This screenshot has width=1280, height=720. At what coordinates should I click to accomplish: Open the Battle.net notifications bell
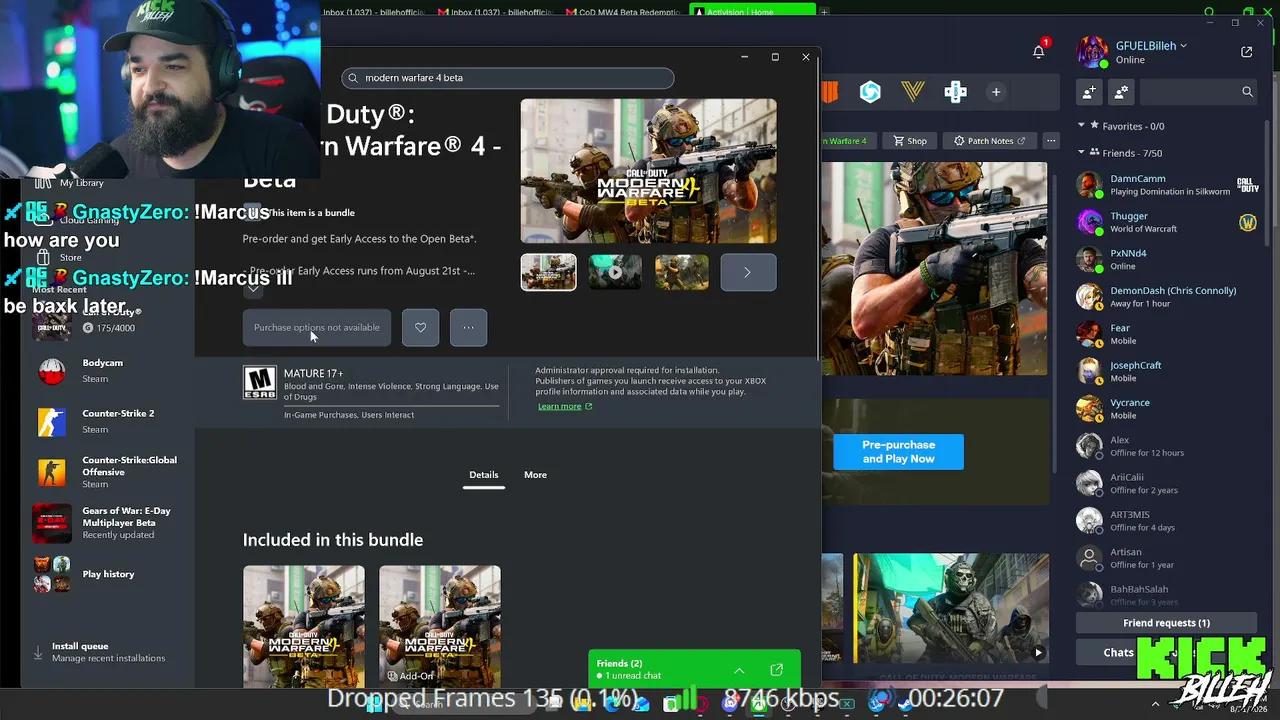[x=1039, y=51]
